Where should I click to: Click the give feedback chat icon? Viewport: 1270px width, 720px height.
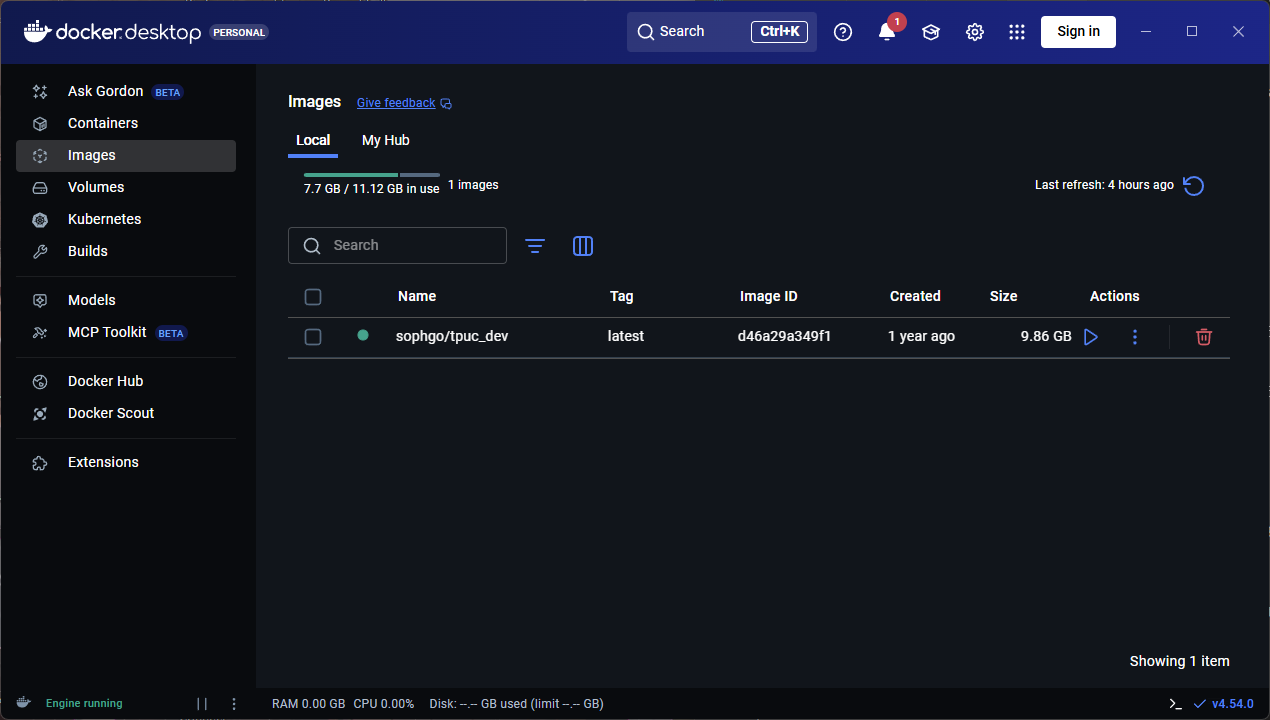[x=446, y=103]
